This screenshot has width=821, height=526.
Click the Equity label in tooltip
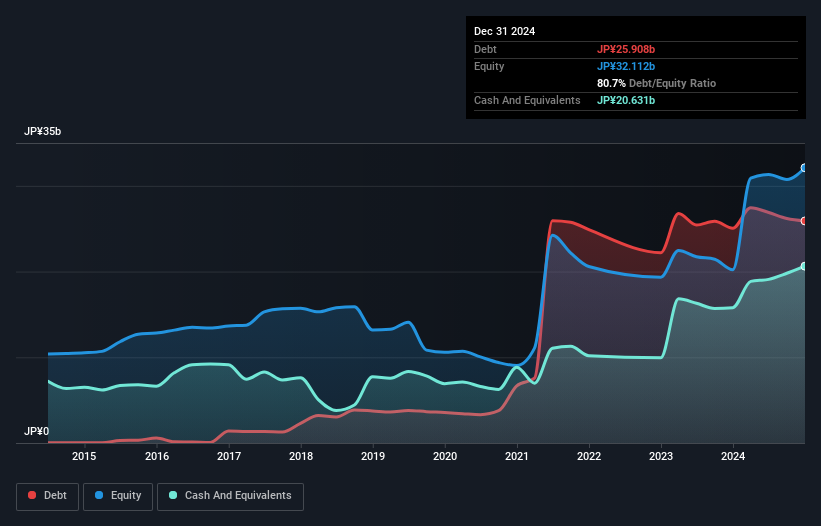(x=489, y=66)
